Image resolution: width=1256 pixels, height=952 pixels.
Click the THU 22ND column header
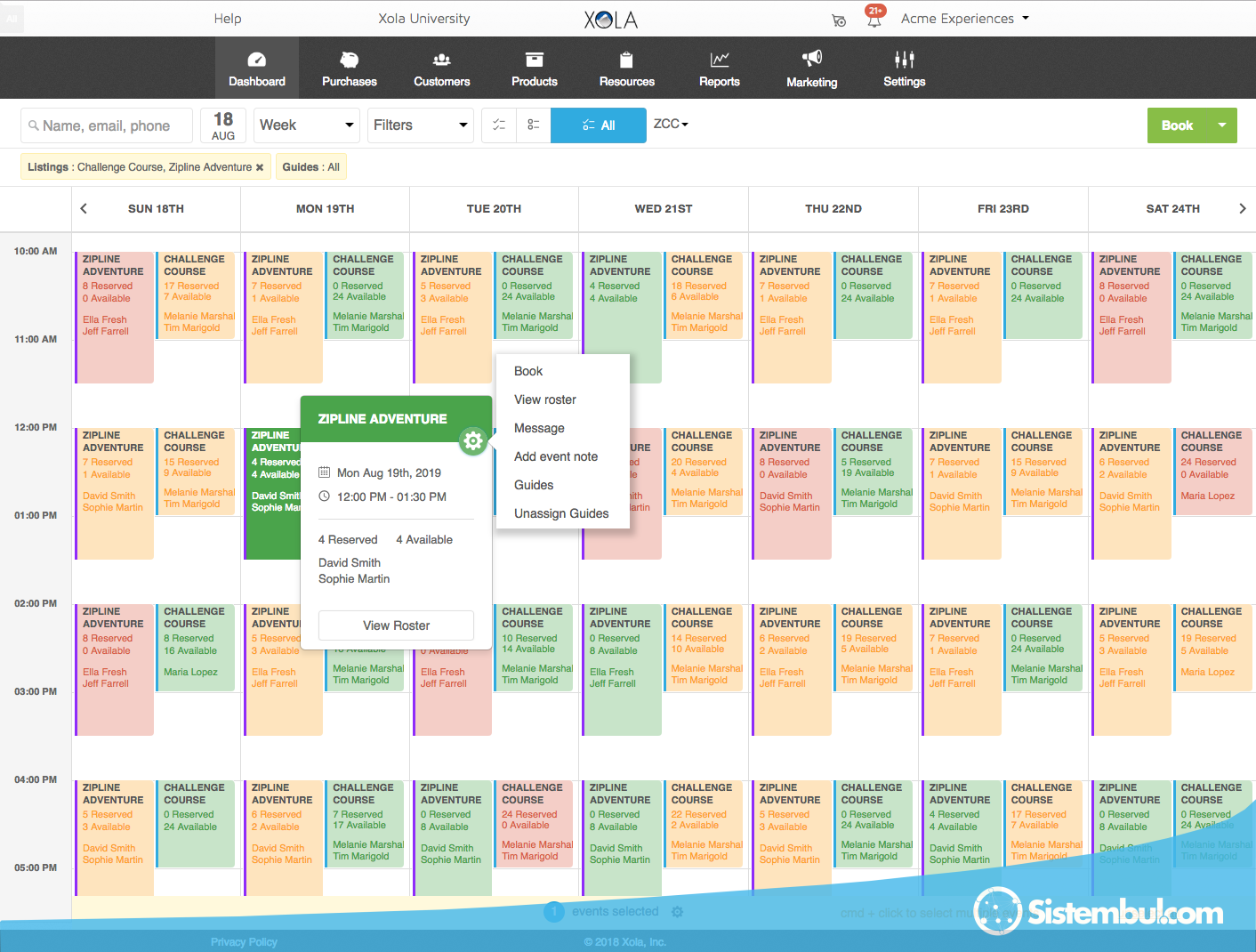833,209
